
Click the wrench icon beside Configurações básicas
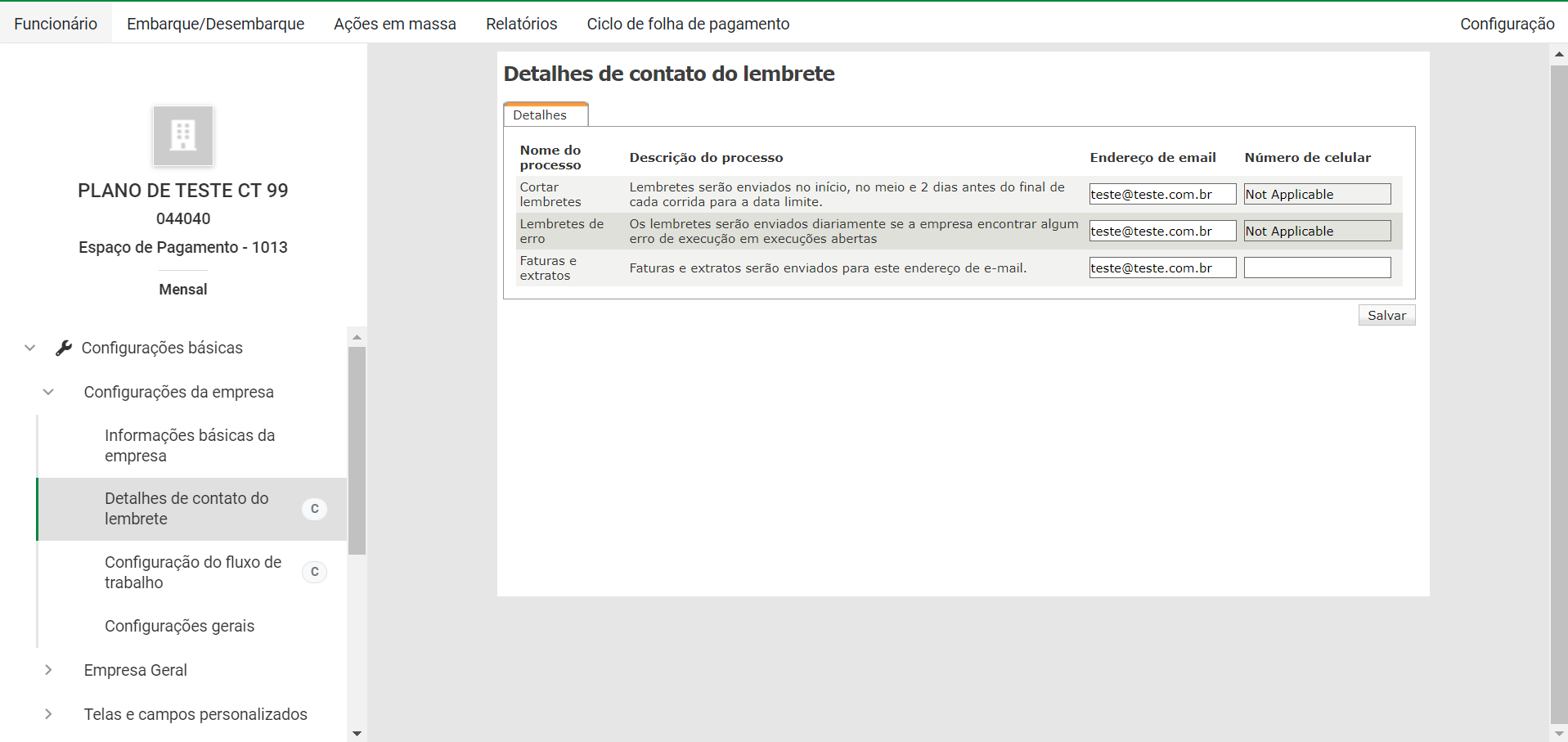64,349
